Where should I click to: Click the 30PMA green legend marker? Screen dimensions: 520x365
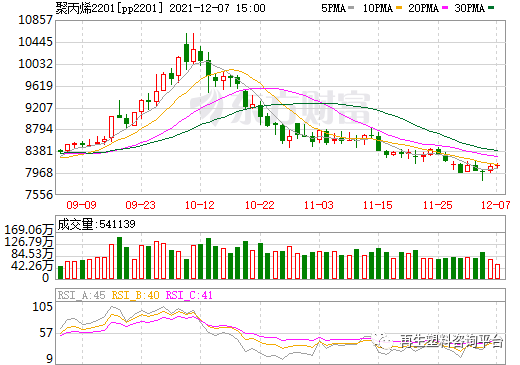pyautogui.click(x=491, y=8)
